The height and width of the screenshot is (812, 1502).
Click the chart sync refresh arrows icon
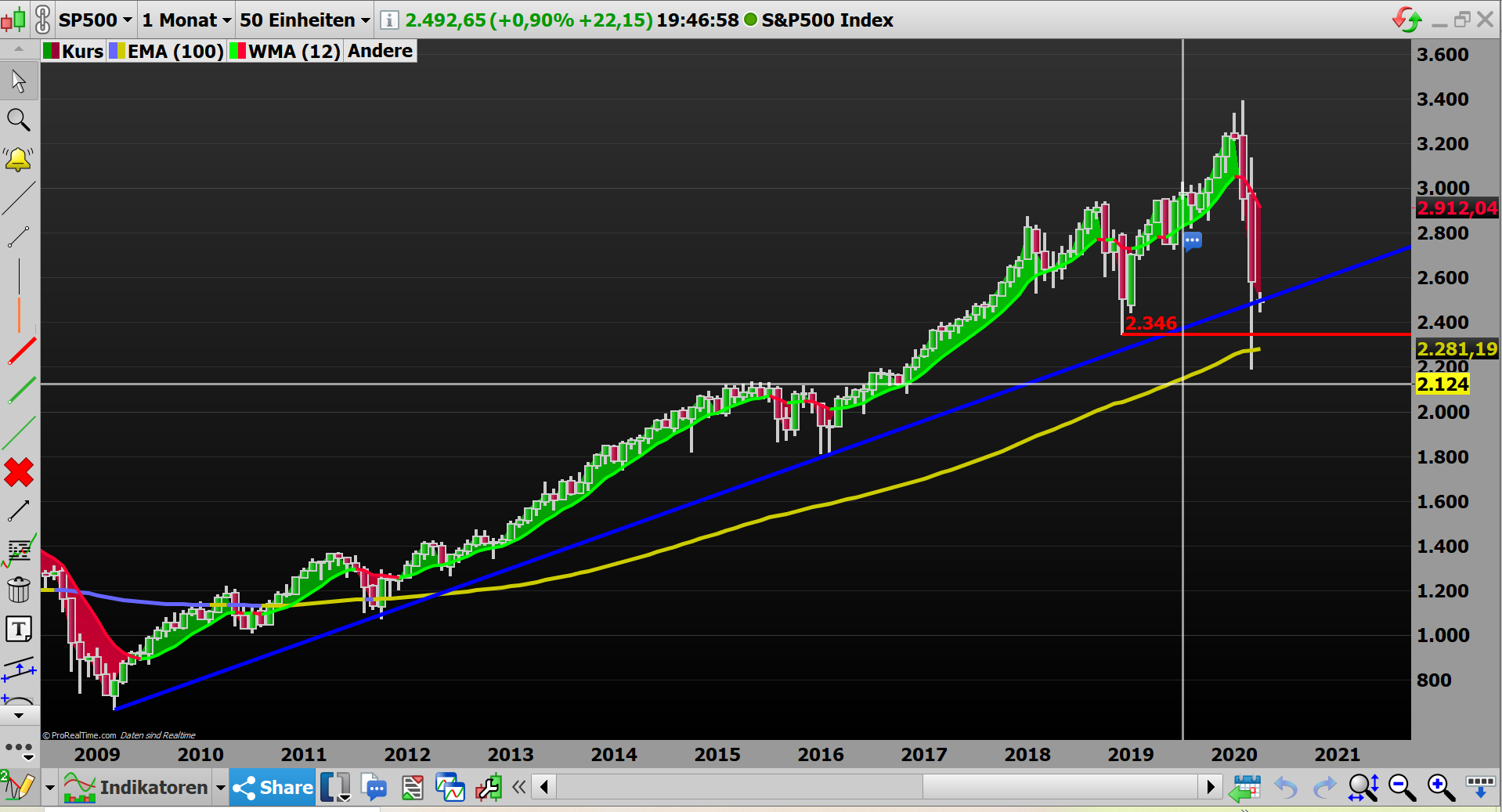click(1407, 20)
